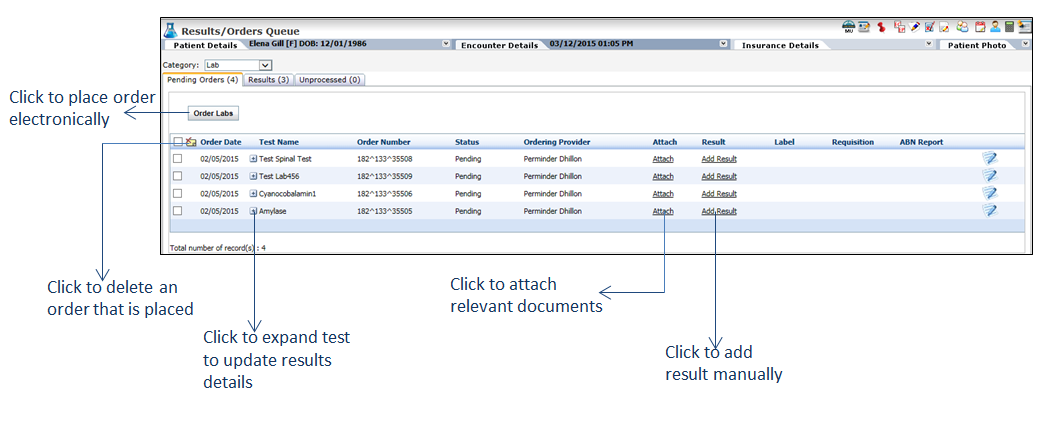1054x427 pixels.
Task: Tick the checkbox for Test Spinal Test
Action: (177, 159)
